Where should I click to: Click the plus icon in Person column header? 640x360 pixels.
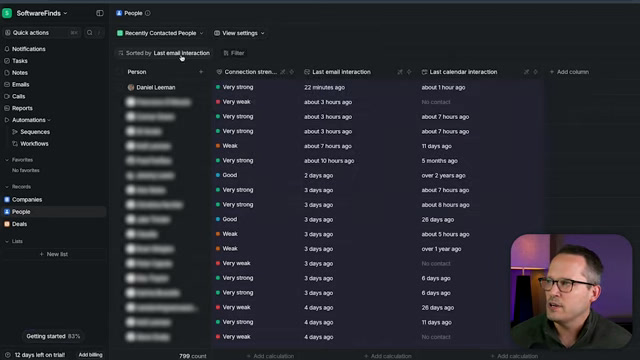[x=201, y=72]
